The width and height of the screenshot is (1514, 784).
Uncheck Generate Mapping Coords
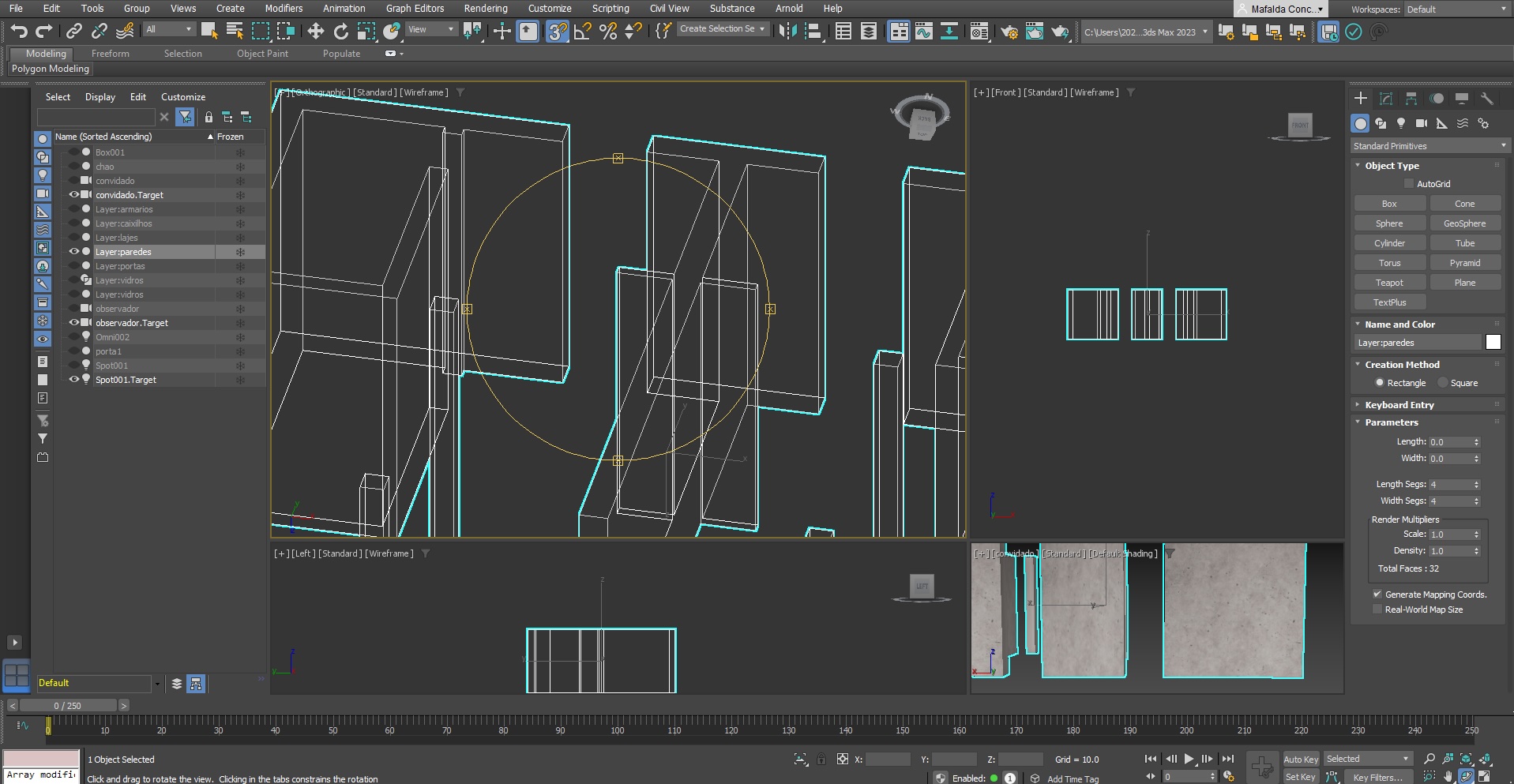pos(1377,595)
